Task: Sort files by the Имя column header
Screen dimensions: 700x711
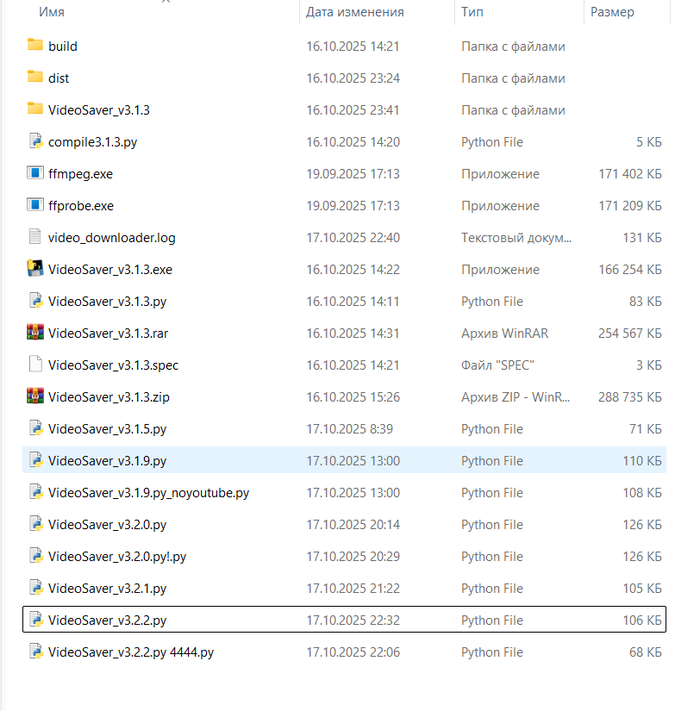Action: [55, 12]
